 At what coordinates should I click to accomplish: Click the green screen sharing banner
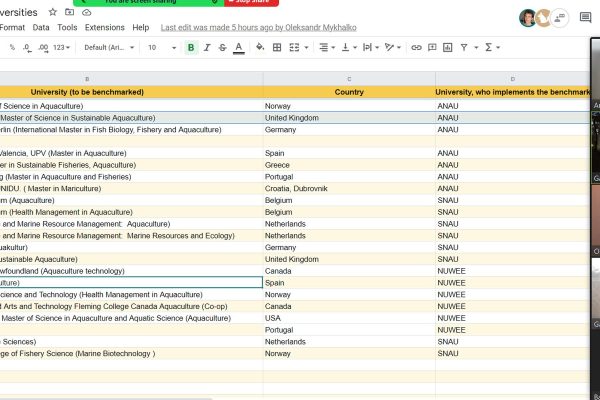click(148, 2)
